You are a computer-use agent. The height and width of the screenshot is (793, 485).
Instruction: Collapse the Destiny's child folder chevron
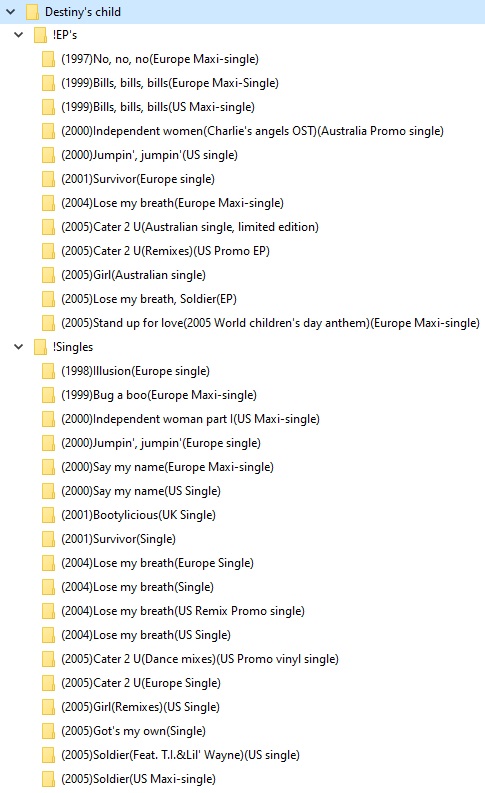(x=10, y=11)
